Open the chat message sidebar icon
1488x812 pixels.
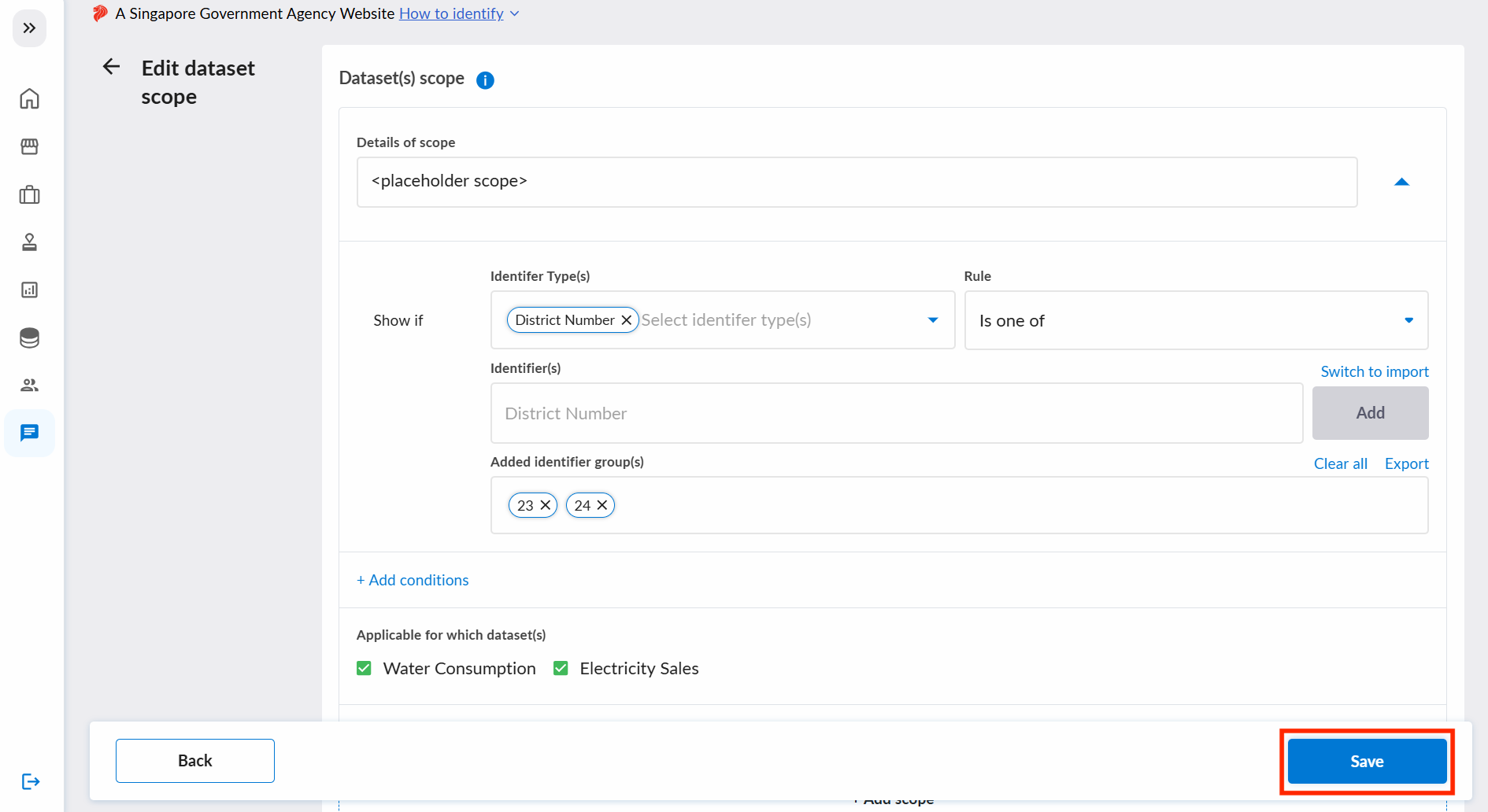point(29,433)
